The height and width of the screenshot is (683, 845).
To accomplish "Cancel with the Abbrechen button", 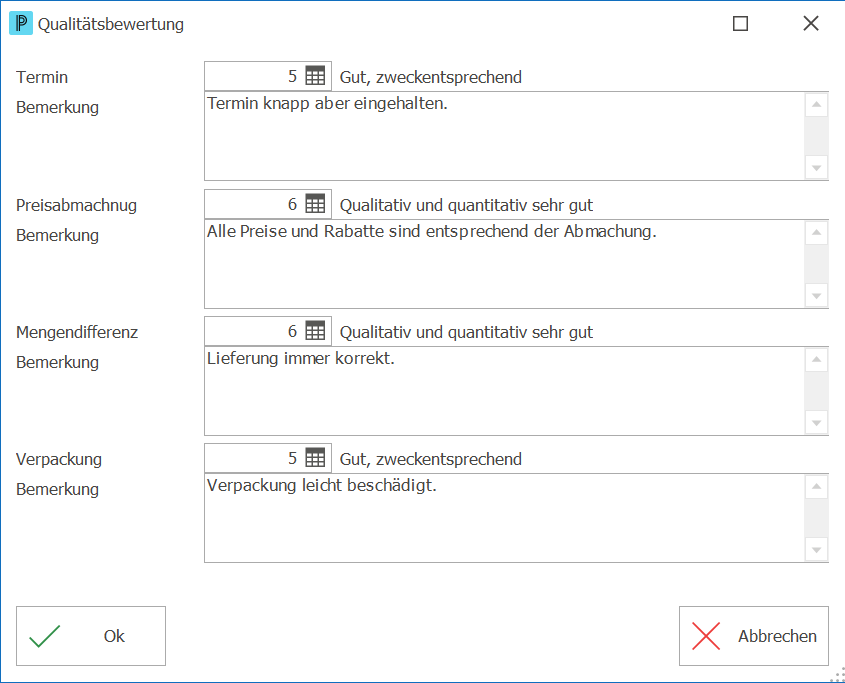I will [754, 636].
